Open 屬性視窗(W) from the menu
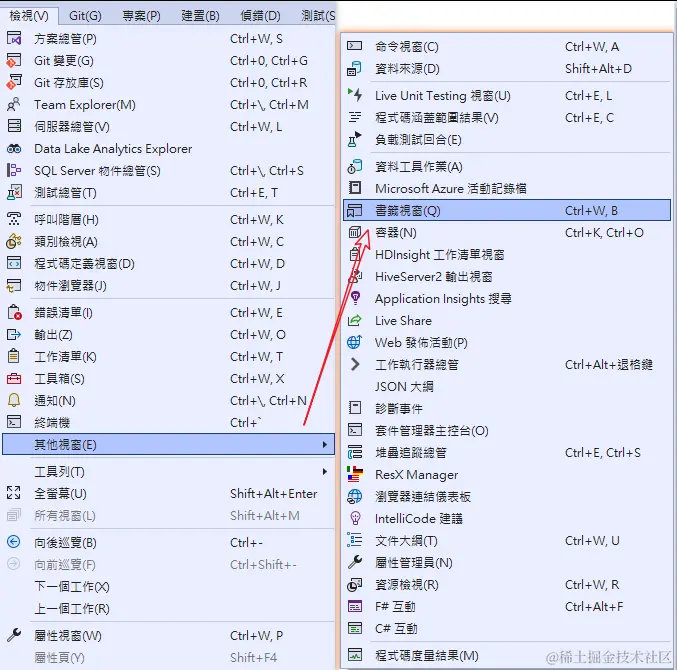This screenshot has width=677, height=670. pyautogui.click(x=168, y=635)
